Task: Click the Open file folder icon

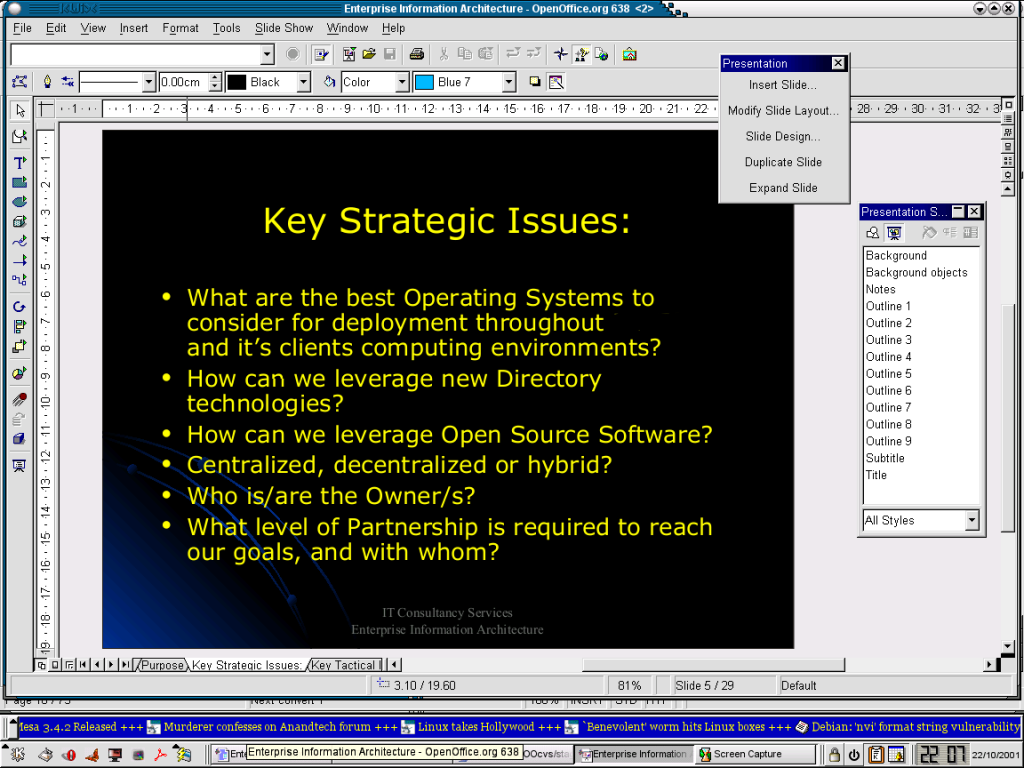Action: 369,54
